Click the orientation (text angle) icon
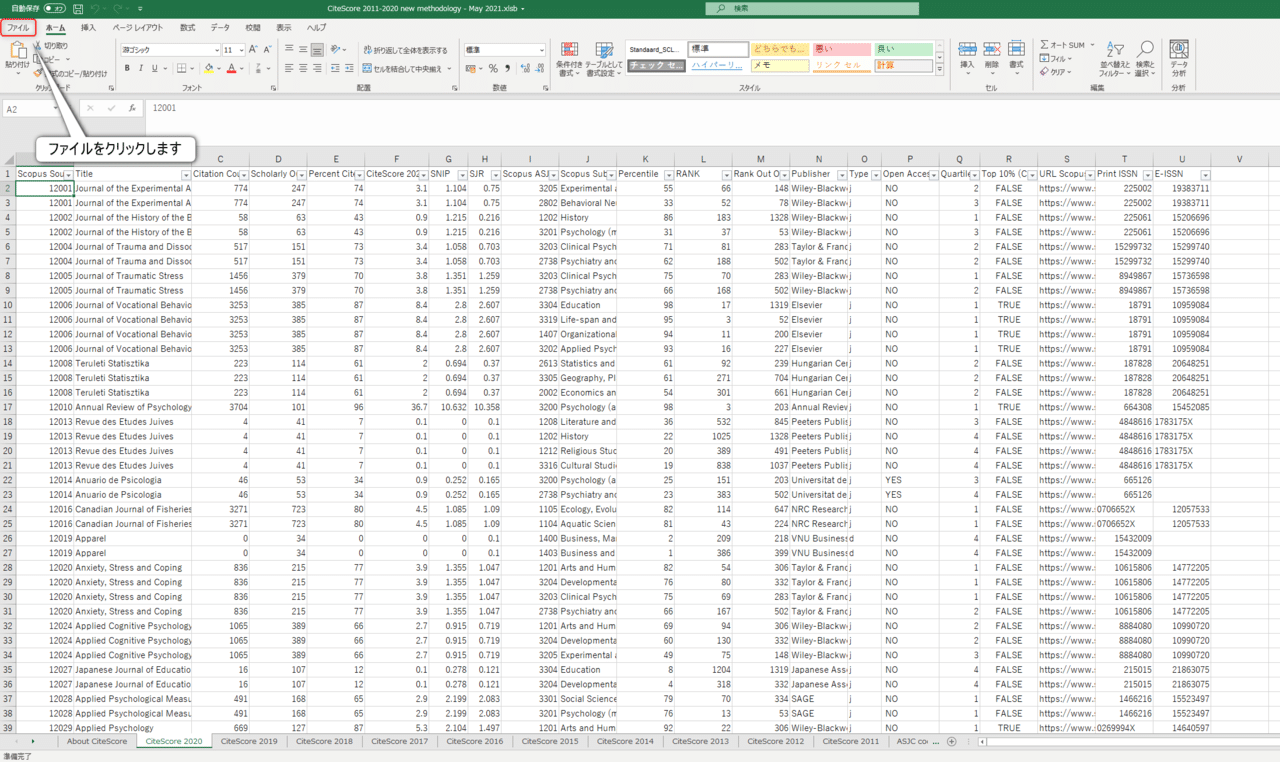This screenshot has height=762, width=1280. tap(336, 49)
